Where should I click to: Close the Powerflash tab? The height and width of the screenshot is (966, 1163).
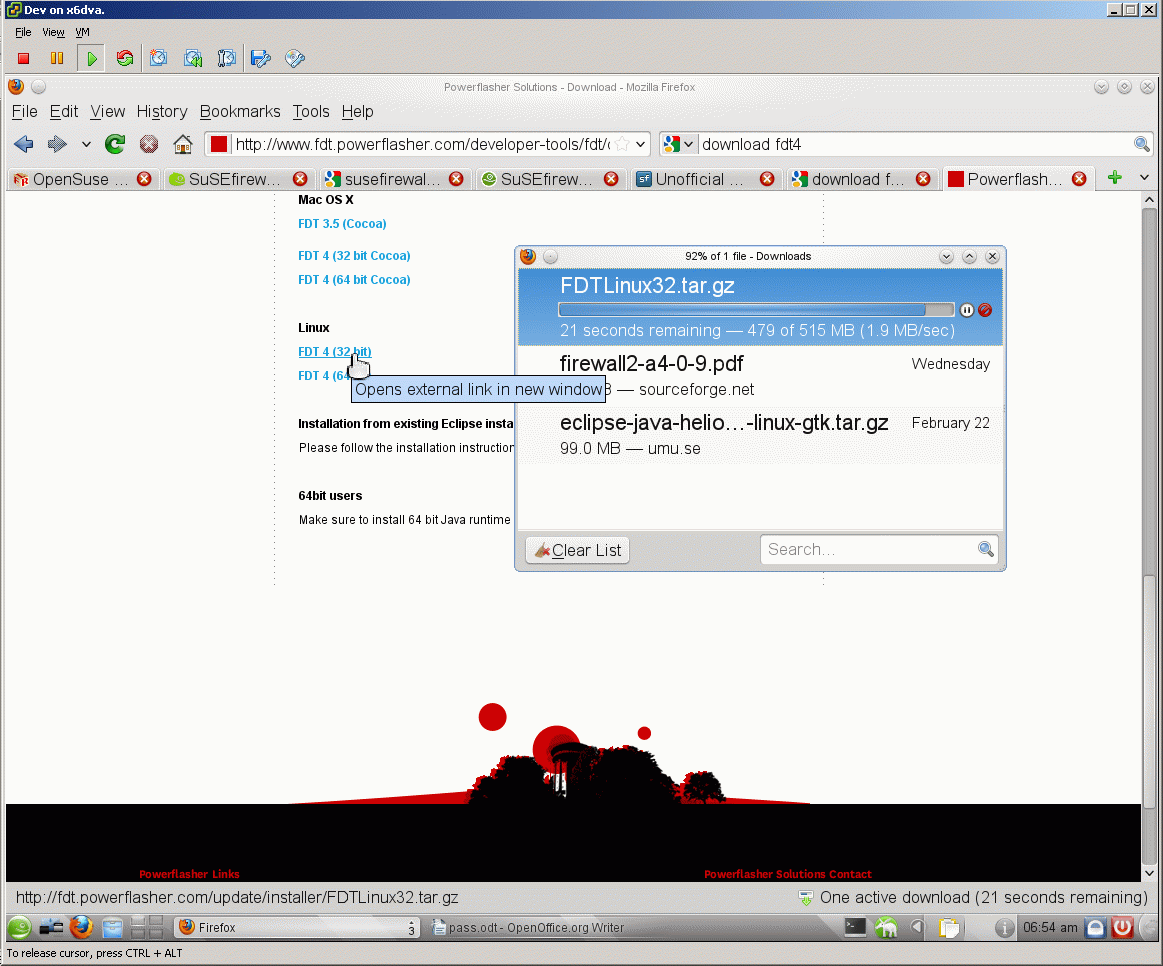click(1079, 179)
